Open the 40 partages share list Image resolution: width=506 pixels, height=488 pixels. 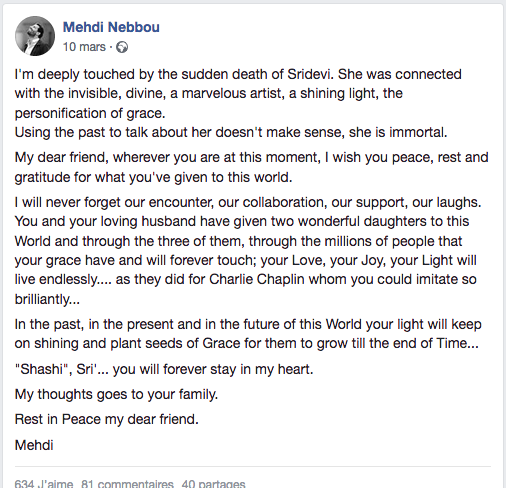coord(213,483)
